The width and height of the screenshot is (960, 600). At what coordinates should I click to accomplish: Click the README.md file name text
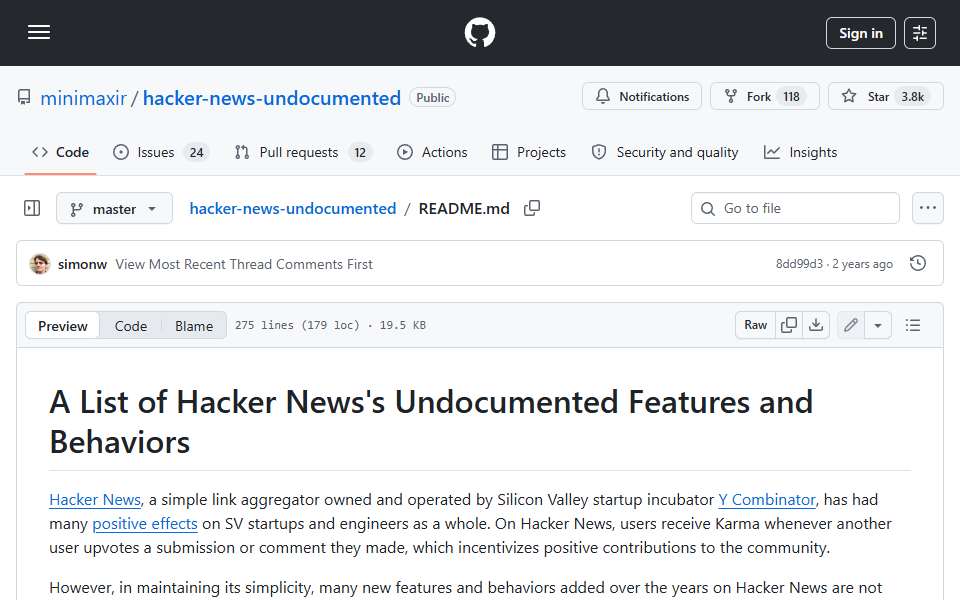pyautogui.click(x=464, y=209)
